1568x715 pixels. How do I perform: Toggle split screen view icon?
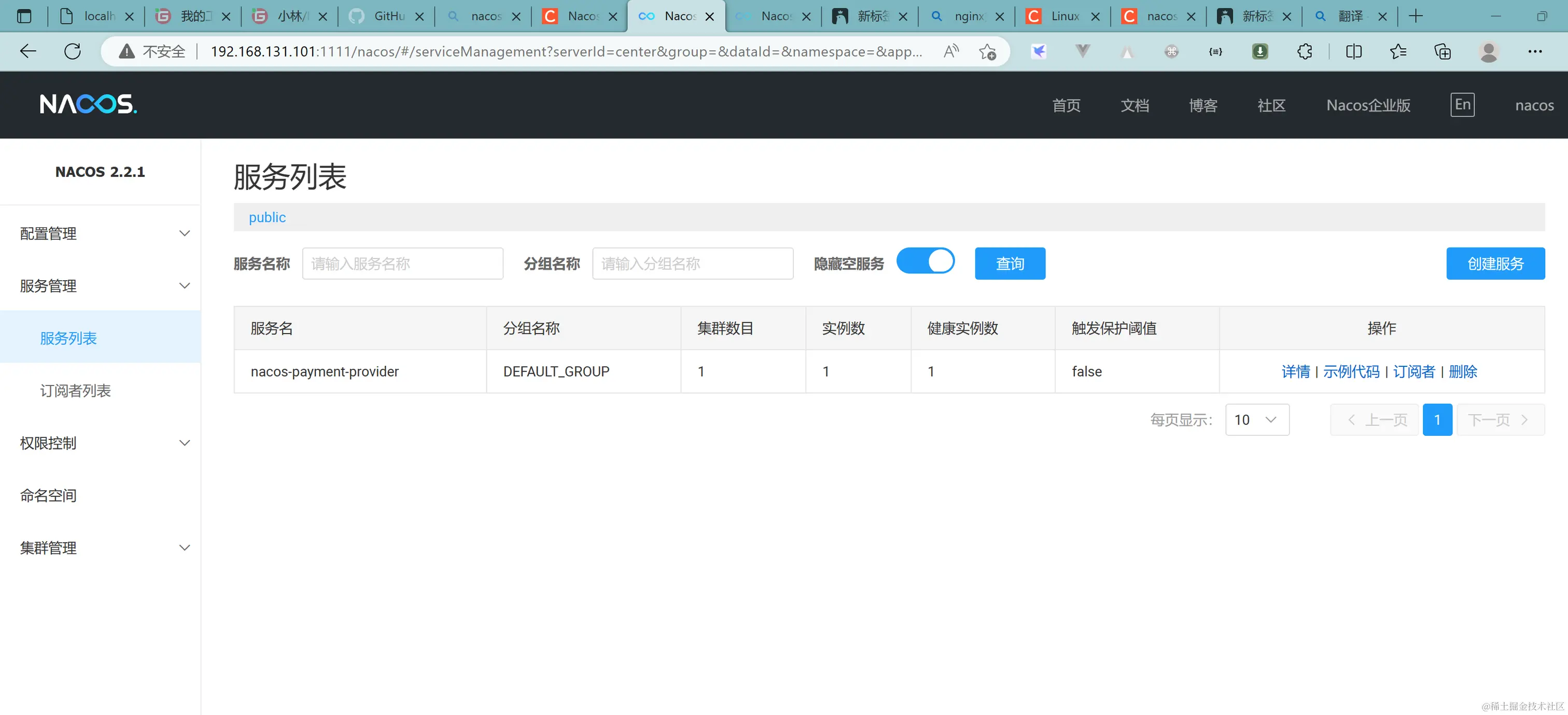(x=1354, y=52)
